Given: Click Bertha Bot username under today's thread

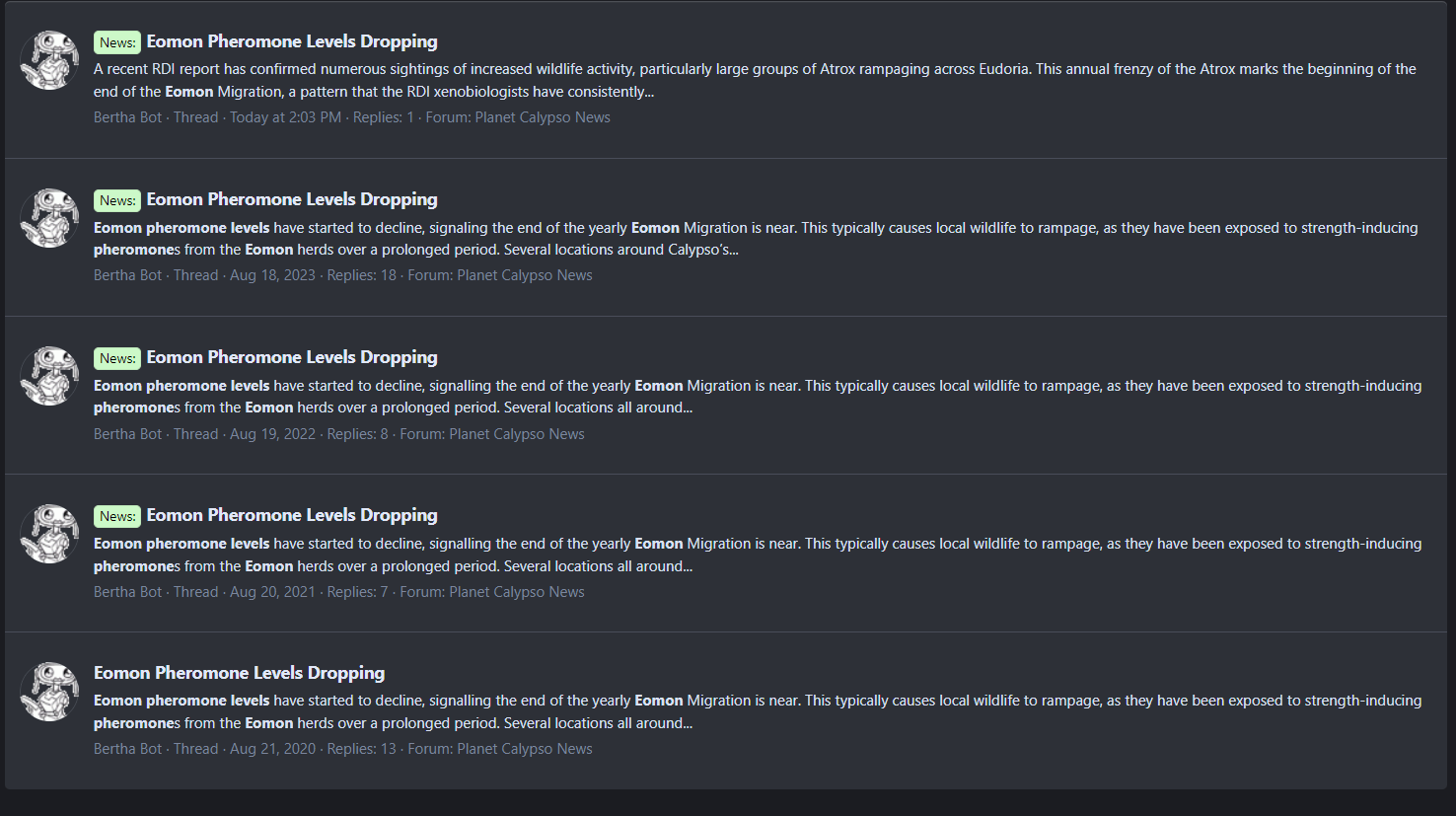Looking at the screenshot, I should point(127,117).
